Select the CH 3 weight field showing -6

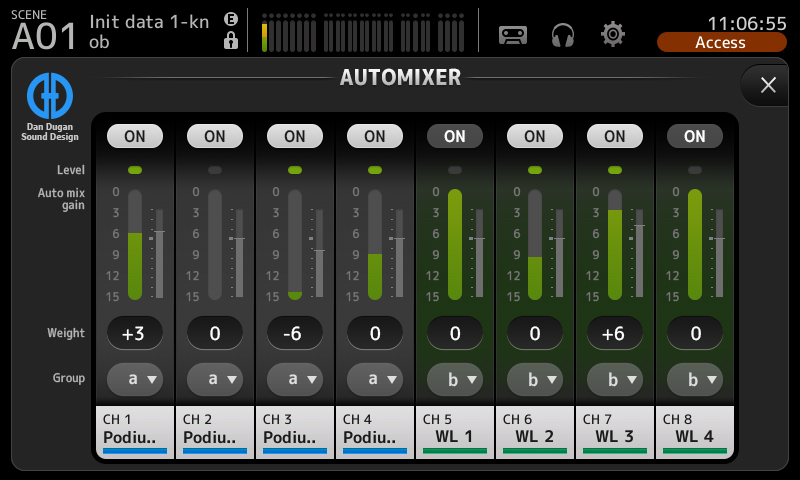(295, 333)
